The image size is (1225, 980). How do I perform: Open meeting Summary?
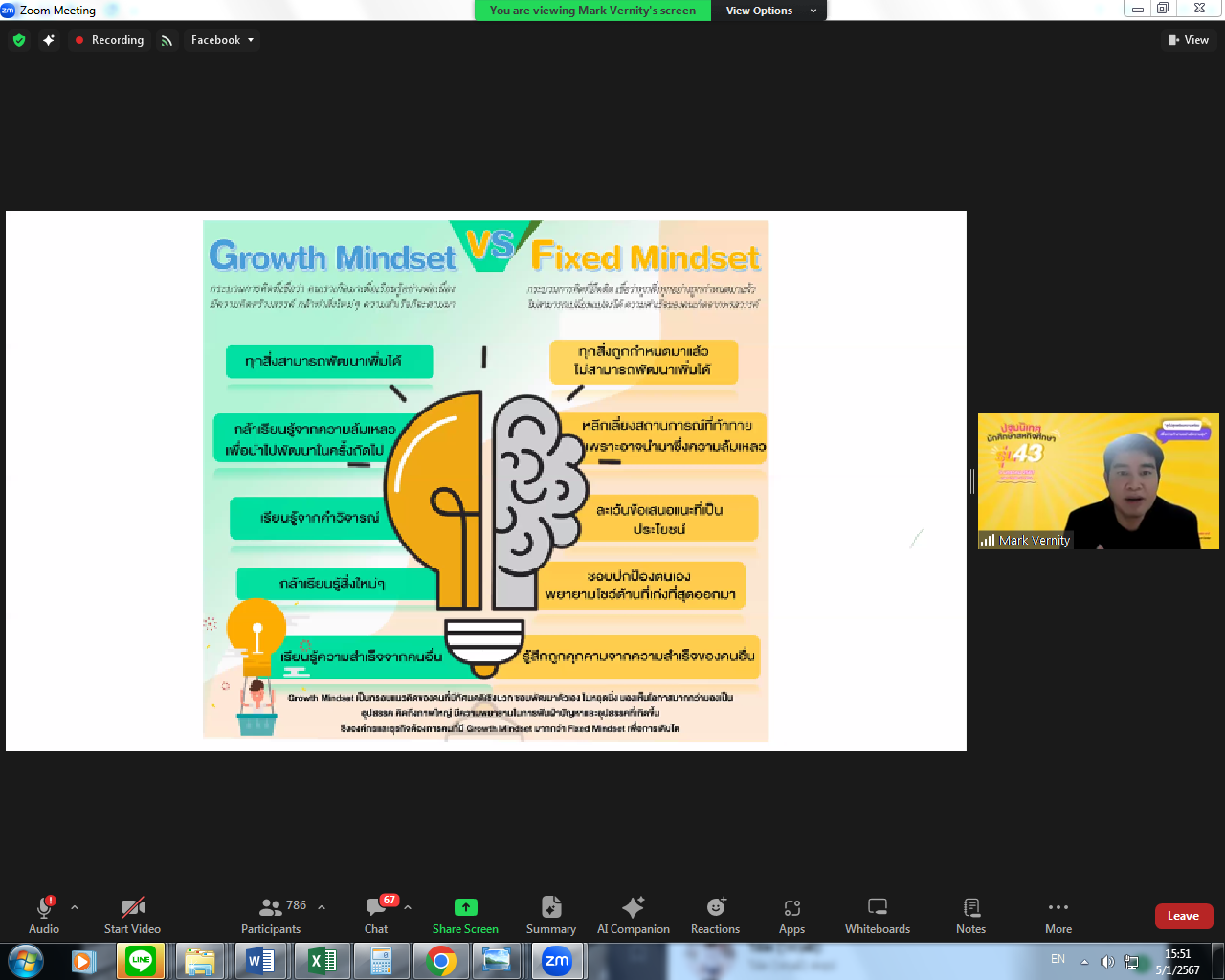[x=550, y=915]
